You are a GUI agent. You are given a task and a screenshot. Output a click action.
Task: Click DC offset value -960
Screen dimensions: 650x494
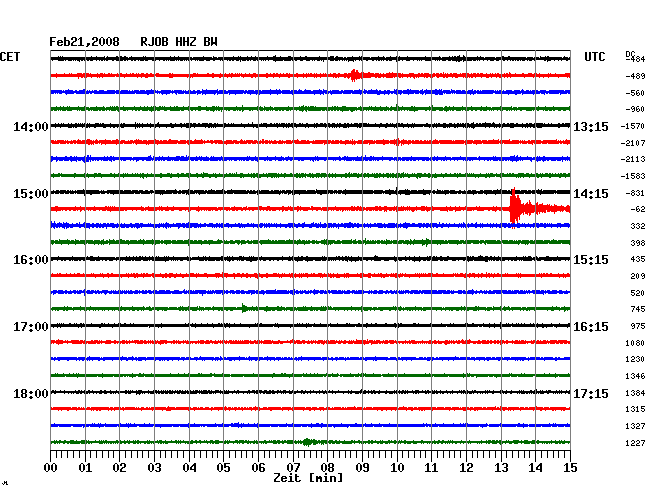click(x=635, y=109)
